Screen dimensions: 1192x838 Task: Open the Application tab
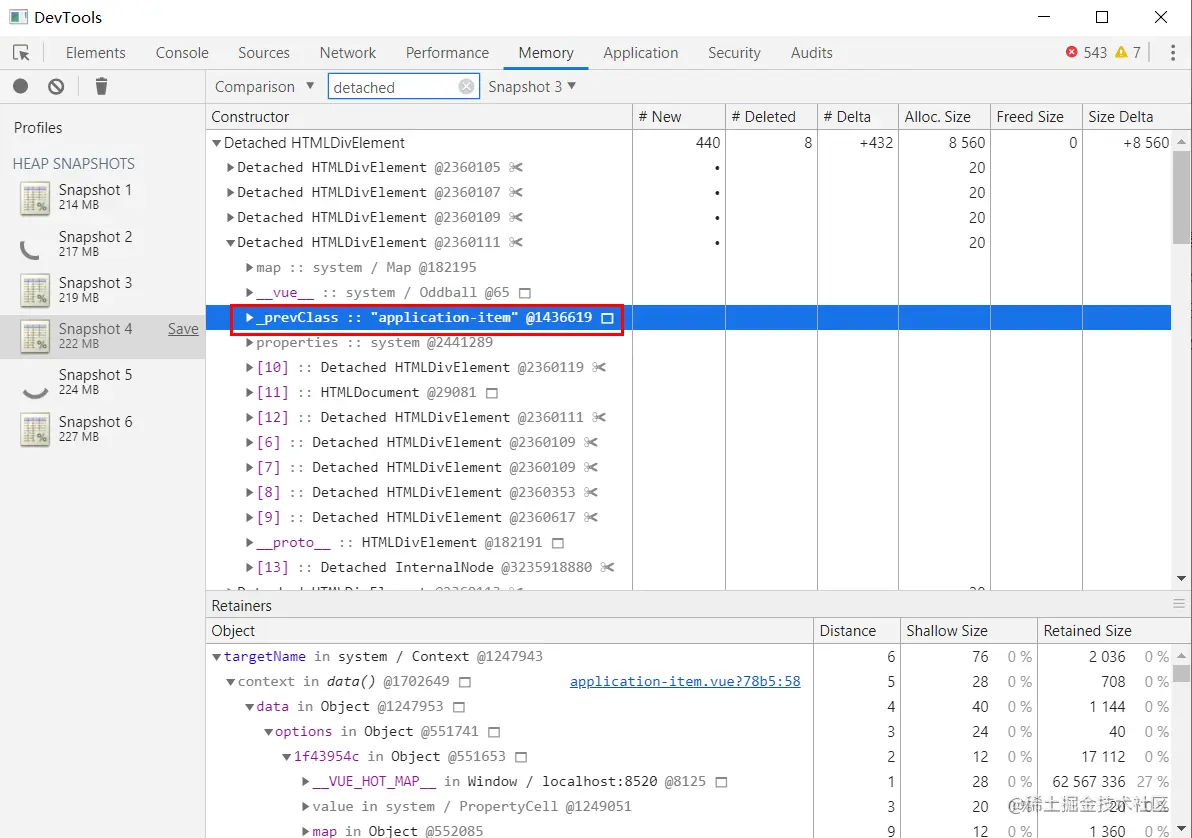pos(641,52)
